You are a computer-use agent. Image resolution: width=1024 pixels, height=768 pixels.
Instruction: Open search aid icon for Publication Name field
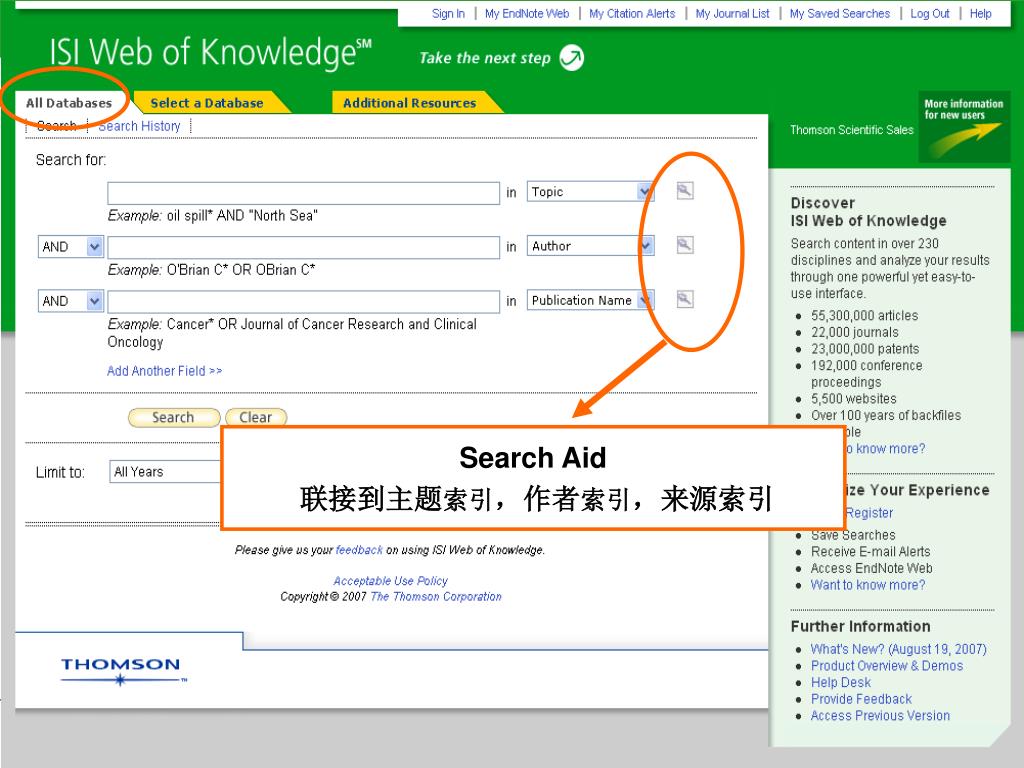point(684,299)
